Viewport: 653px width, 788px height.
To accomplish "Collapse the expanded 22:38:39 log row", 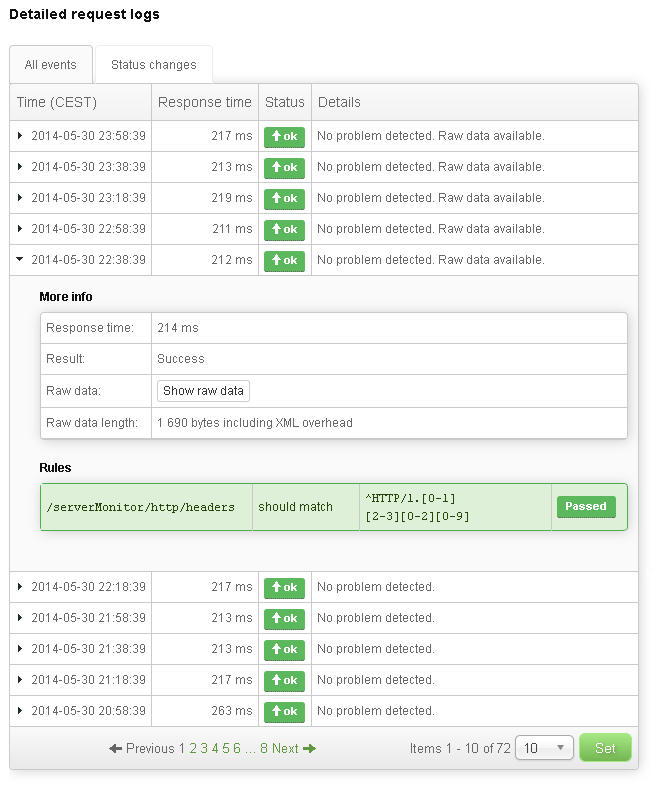I will pyautogui.click(x=21, y=260).
